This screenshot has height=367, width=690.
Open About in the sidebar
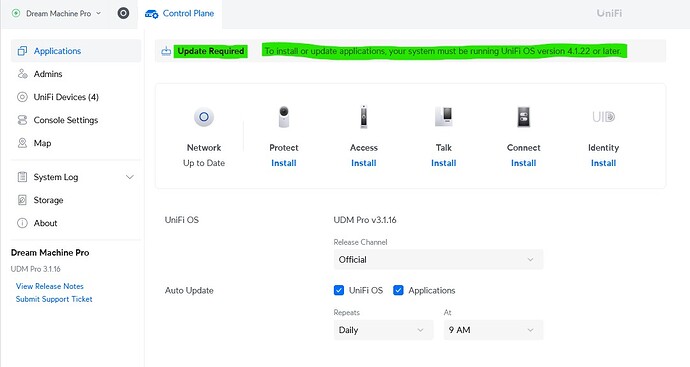pyautogui.click(x=76, y=223)
